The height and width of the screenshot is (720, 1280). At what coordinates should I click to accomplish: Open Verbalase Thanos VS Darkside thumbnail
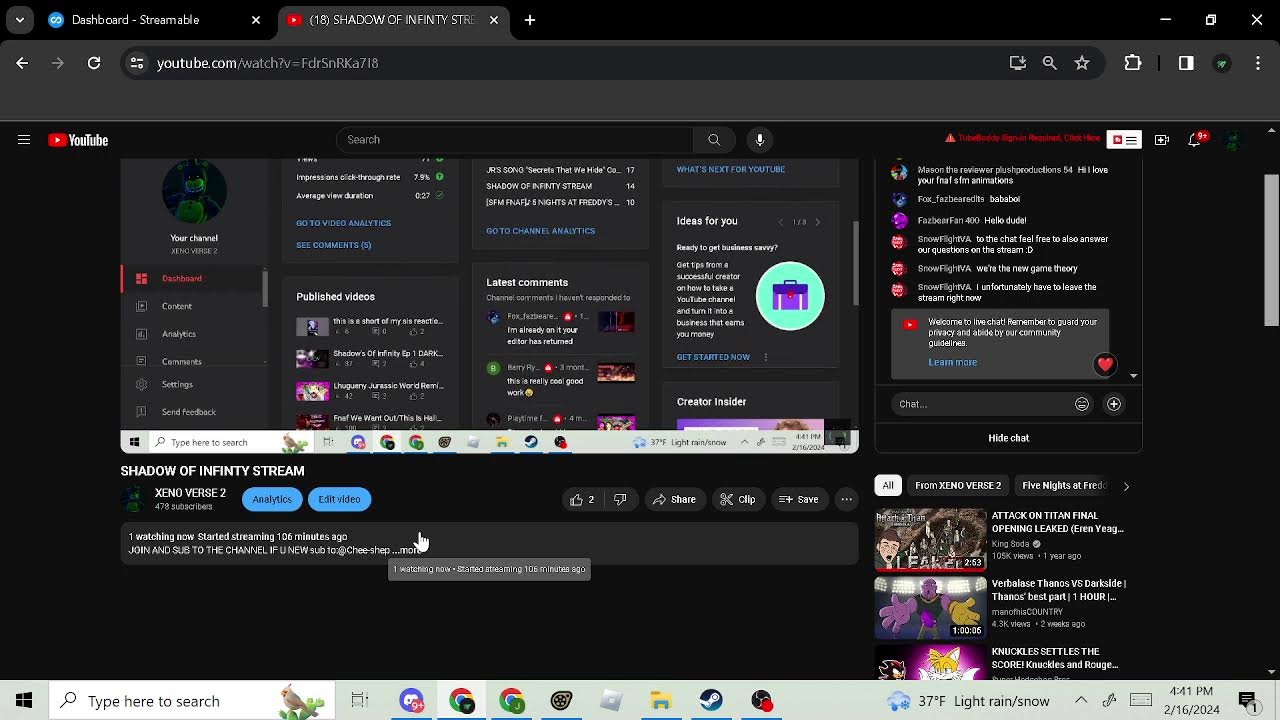coord(930,607)
